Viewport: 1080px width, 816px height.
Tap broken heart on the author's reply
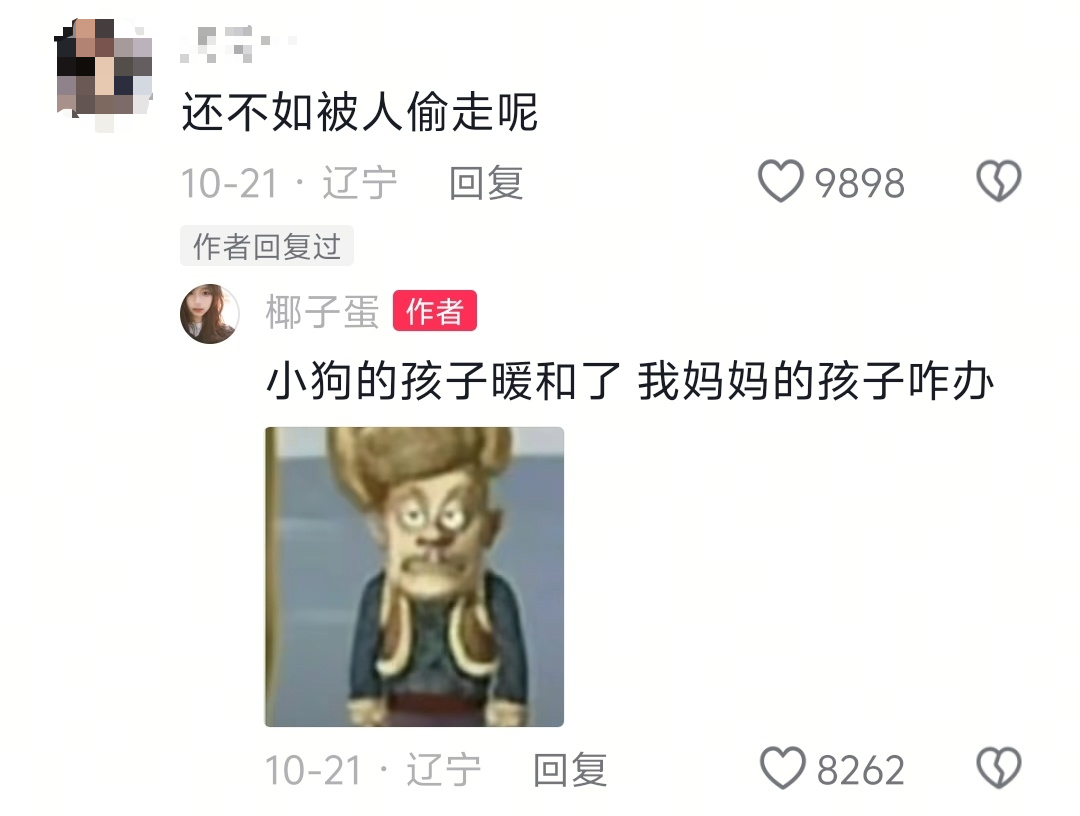pyautogui.click(x=999, y=768)
